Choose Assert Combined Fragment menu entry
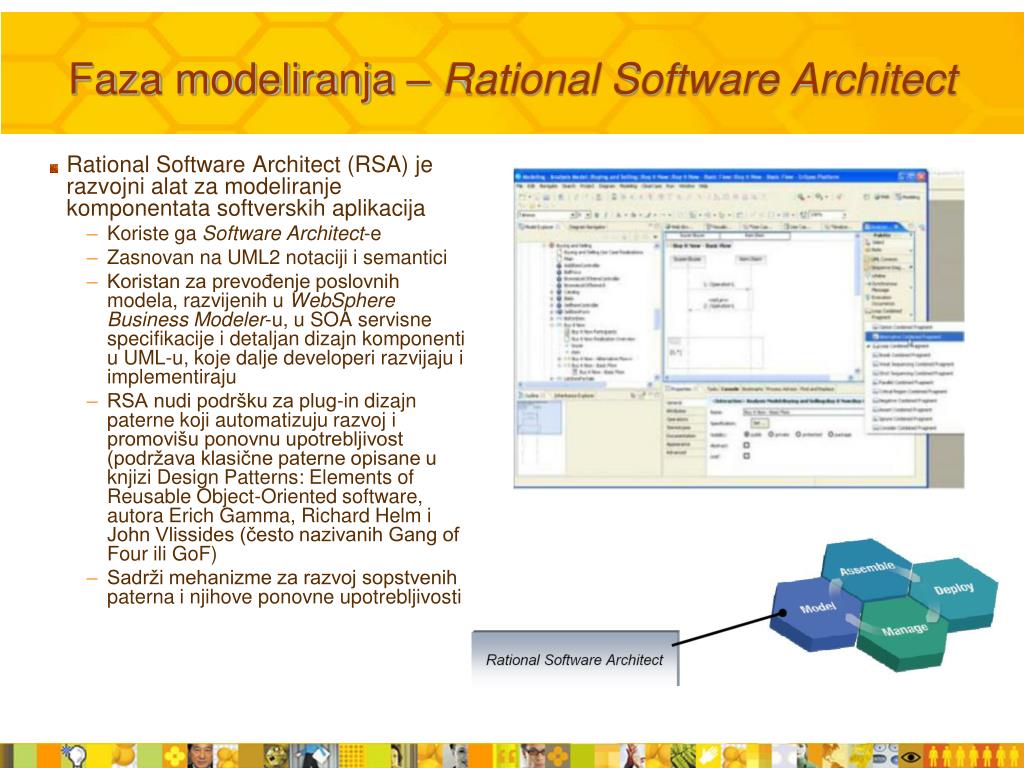 pos(902,409)
